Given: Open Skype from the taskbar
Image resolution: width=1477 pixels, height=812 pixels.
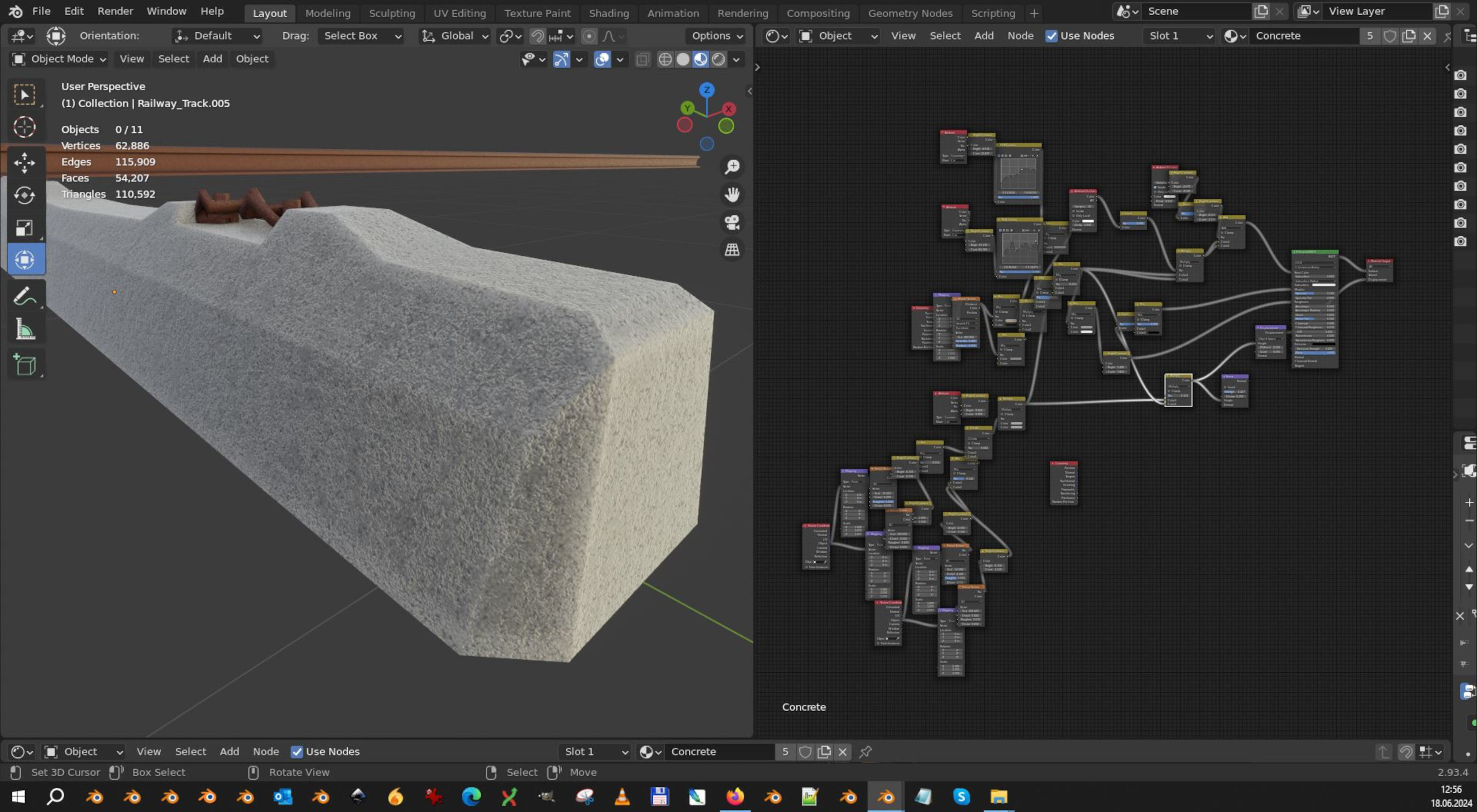Looking at the screenshot, I should click(962, 797).
